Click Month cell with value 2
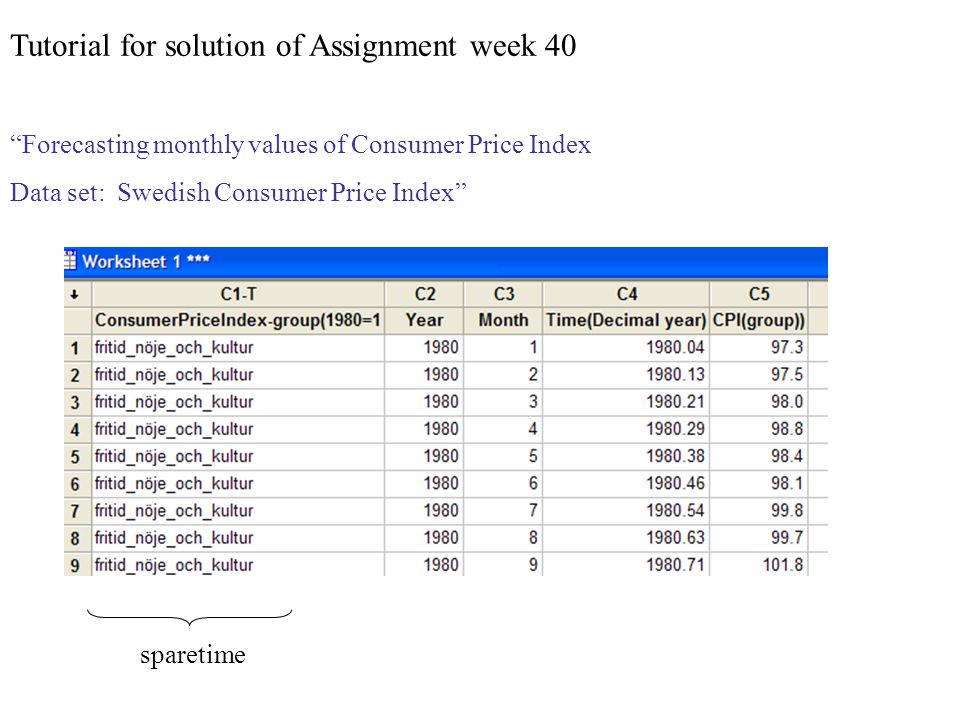Viewport: 960px width, 720px height. point(503,375)
